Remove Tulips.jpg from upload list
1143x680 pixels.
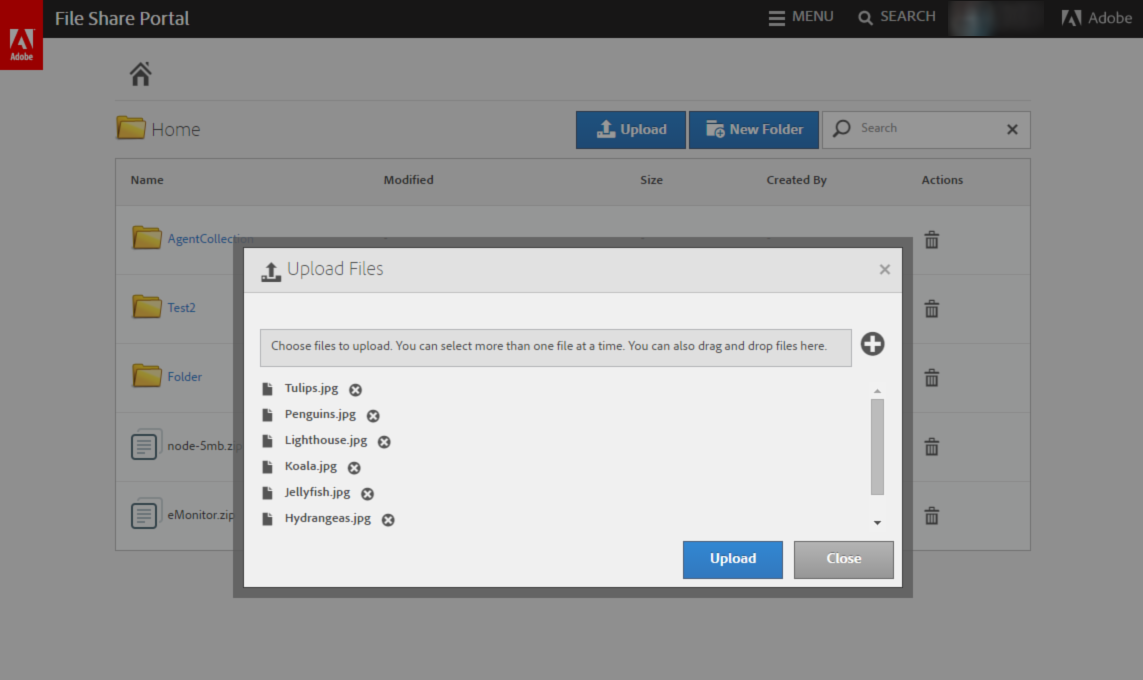click(x=355, y=390)
